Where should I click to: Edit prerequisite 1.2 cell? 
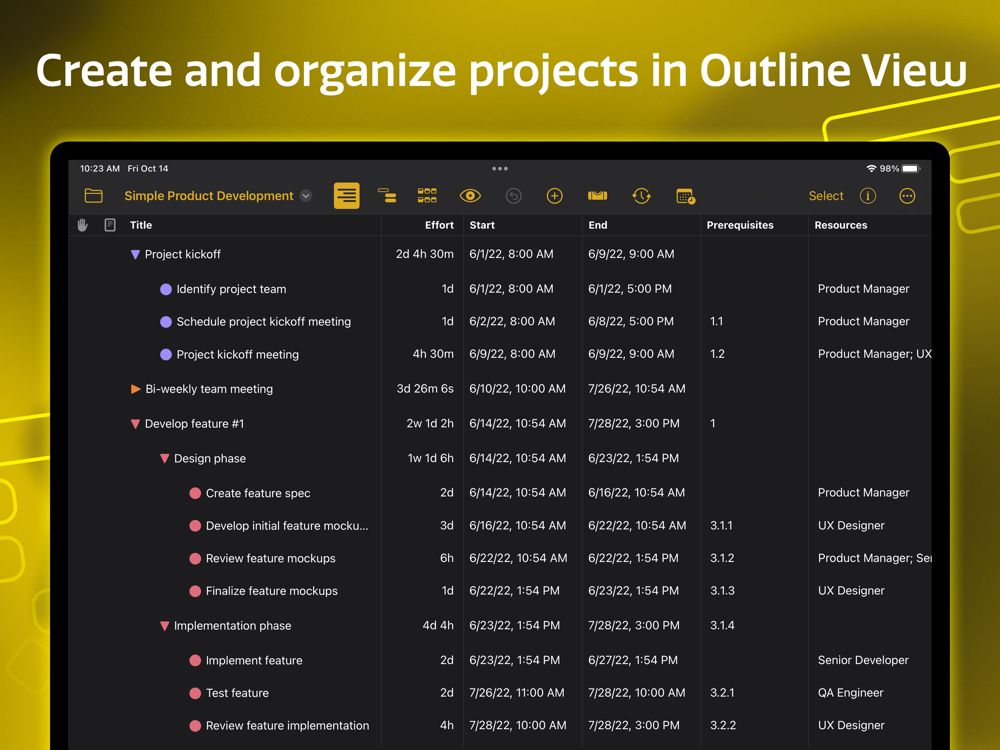click(x=717, y=354)
